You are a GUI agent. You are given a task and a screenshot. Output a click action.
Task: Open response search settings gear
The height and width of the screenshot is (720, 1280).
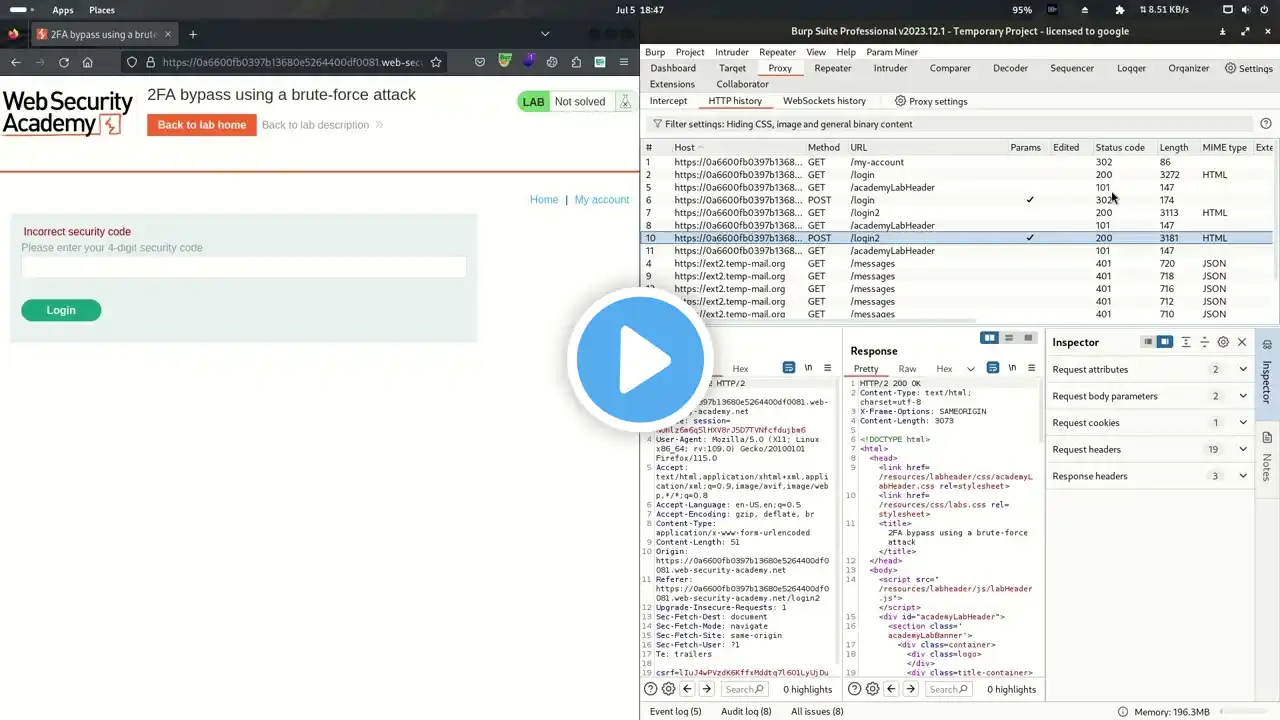coord(873,689)
